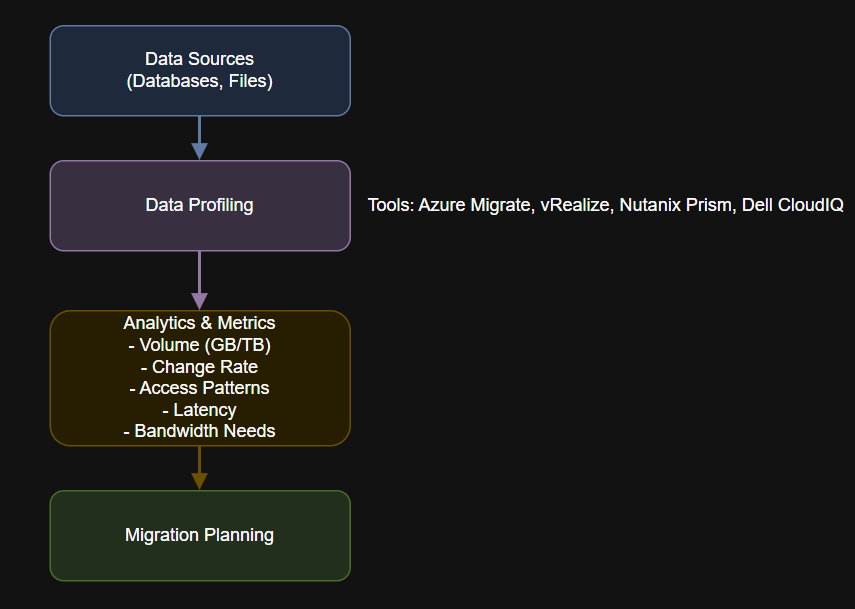The image size is (855, 609).
Task: Click the Migration Planning node
Action: pos(200,535)
